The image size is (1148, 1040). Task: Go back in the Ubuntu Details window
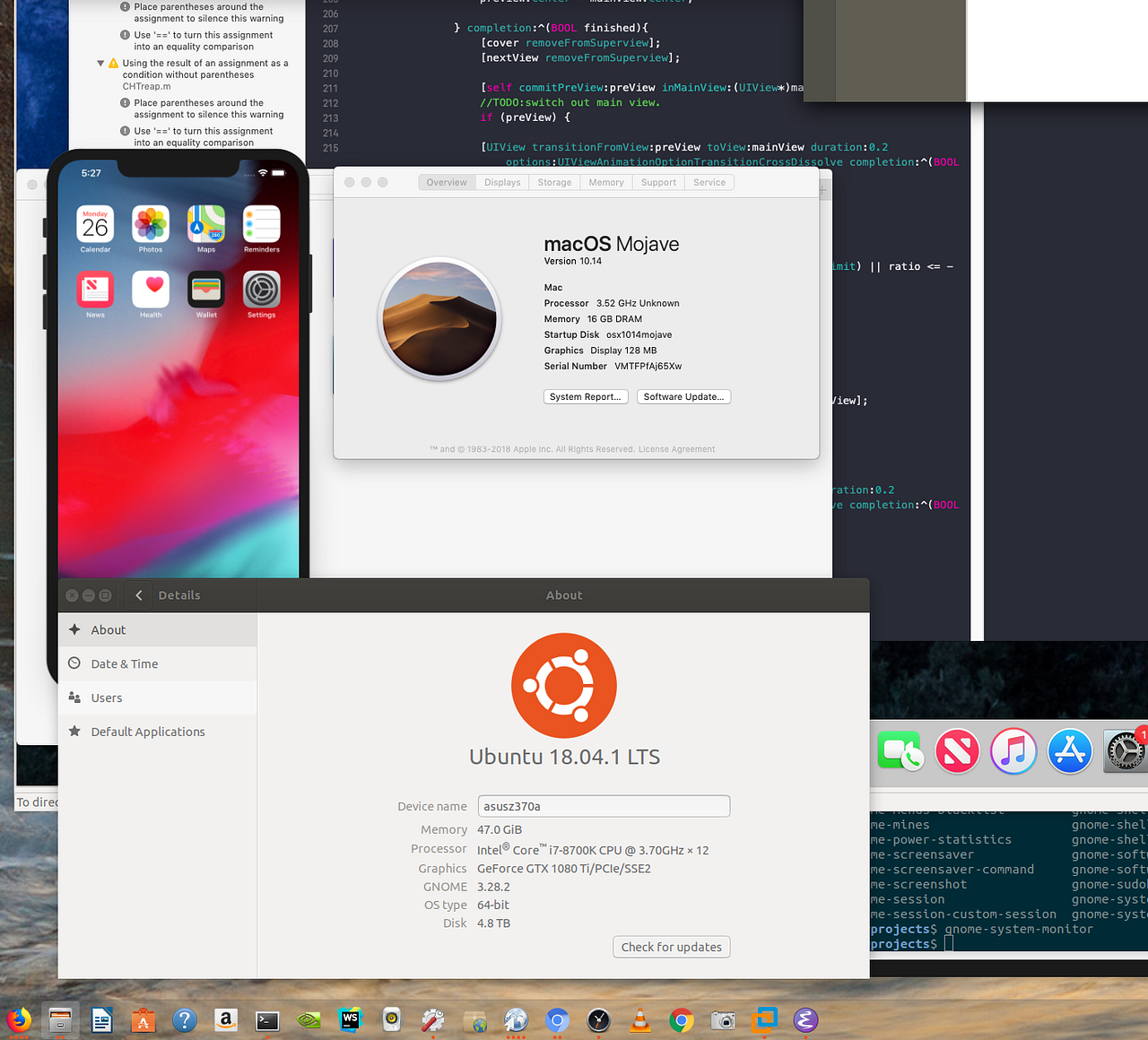[x=139, y=595]
